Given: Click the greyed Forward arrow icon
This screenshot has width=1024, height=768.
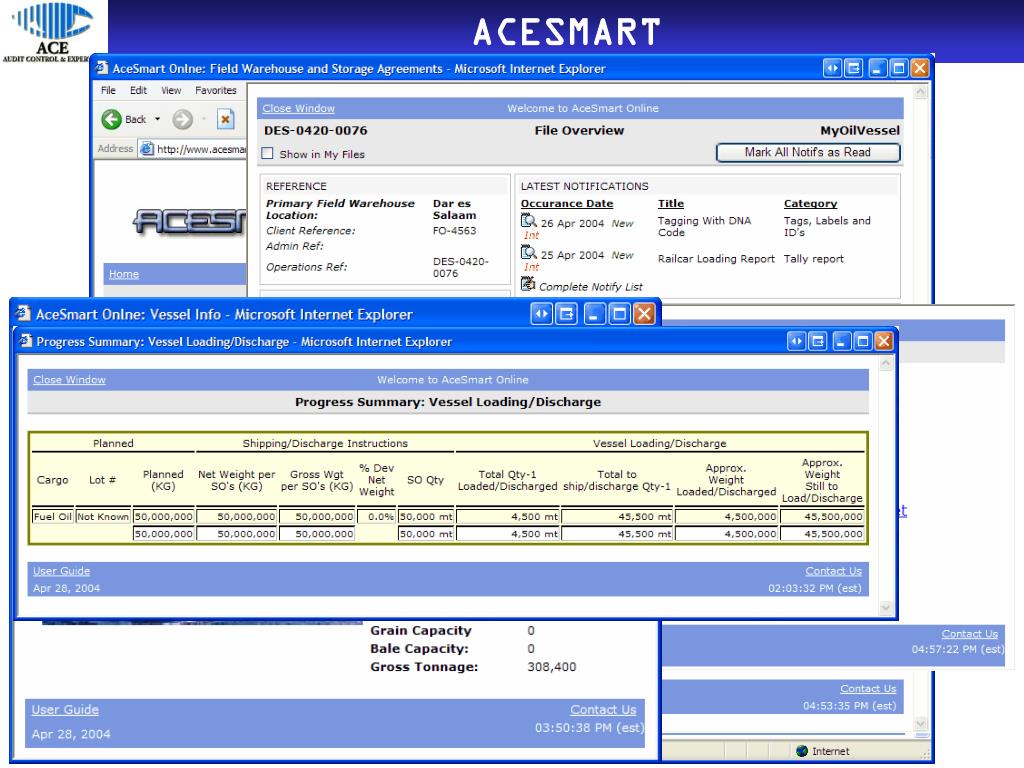Looking at the screenshot, I should [x=182, y=120].
